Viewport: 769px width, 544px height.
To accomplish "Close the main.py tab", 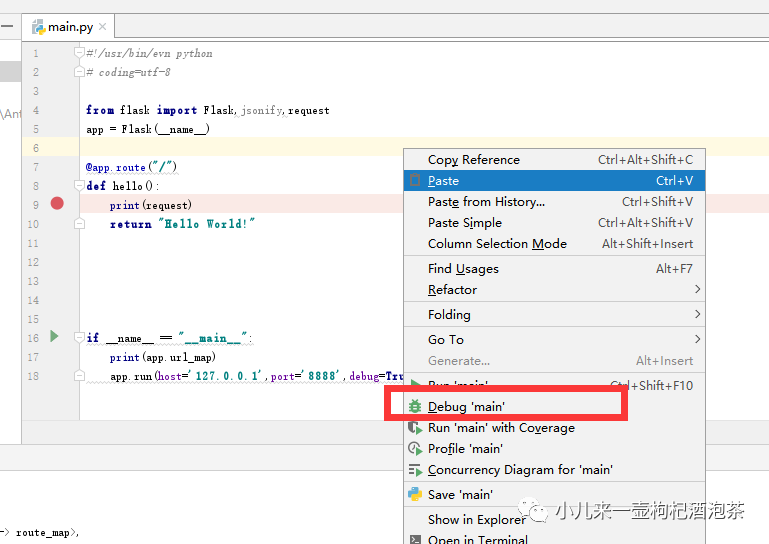I will click(x=103, y=27).
